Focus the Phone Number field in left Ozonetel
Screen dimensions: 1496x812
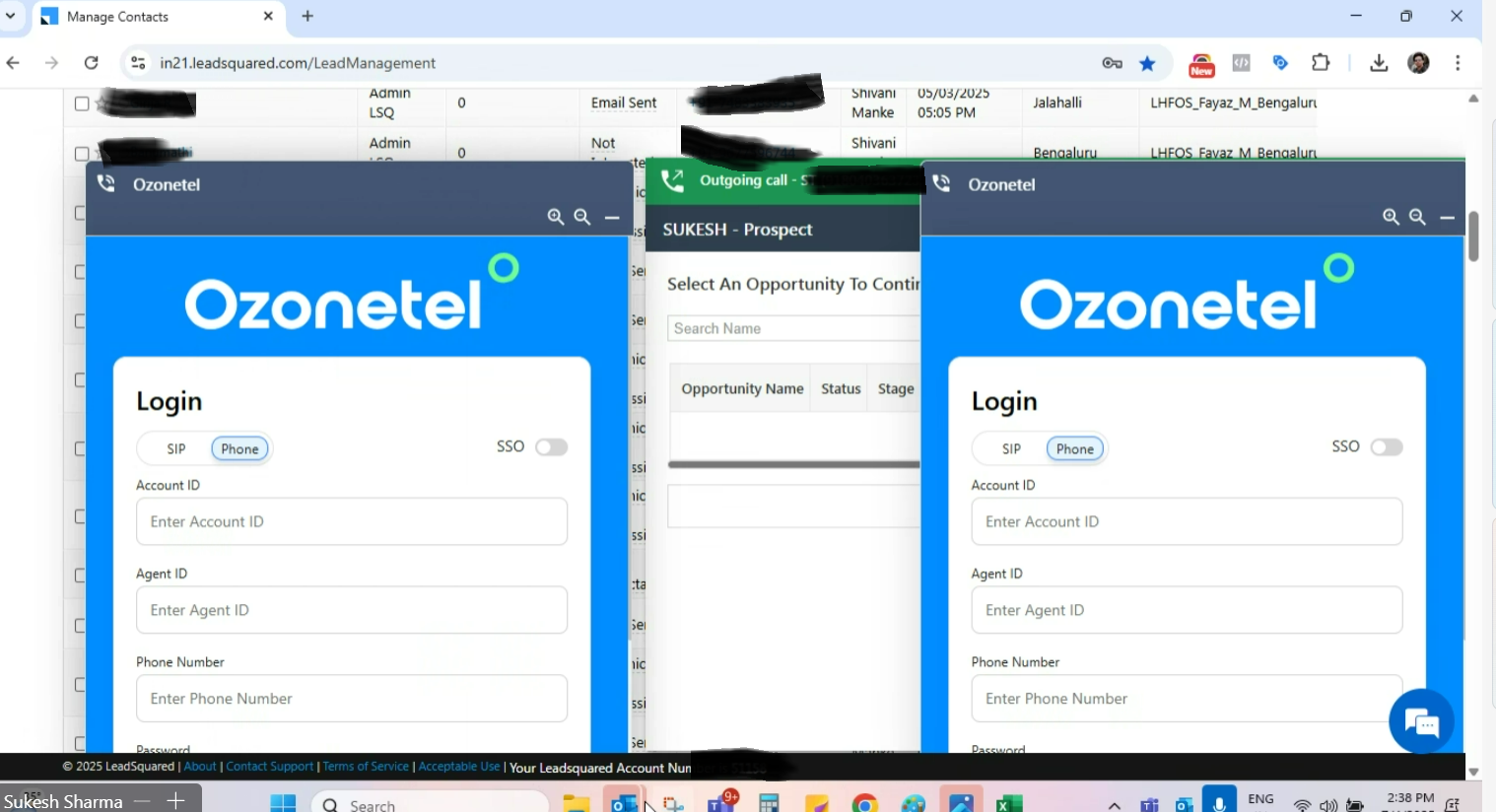[352, 699]
